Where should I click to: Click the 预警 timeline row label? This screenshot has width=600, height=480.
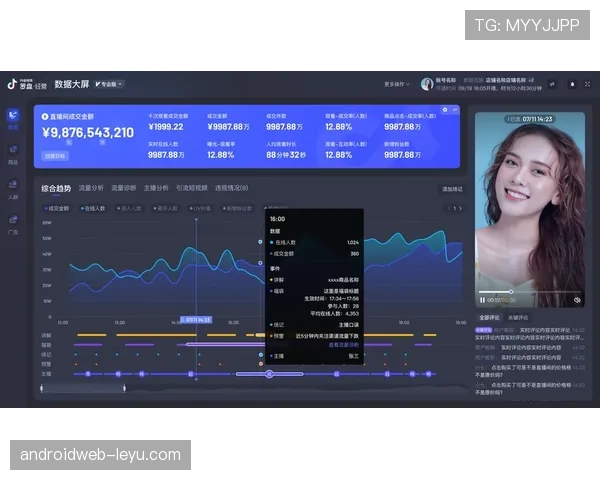(46, 364)
